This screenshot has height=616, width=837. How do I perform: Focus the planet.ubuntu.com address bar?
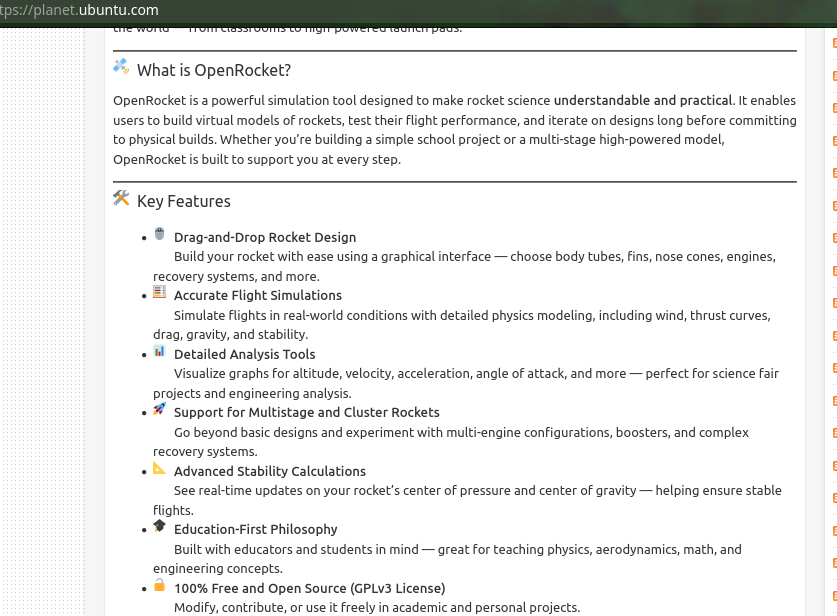79,10
